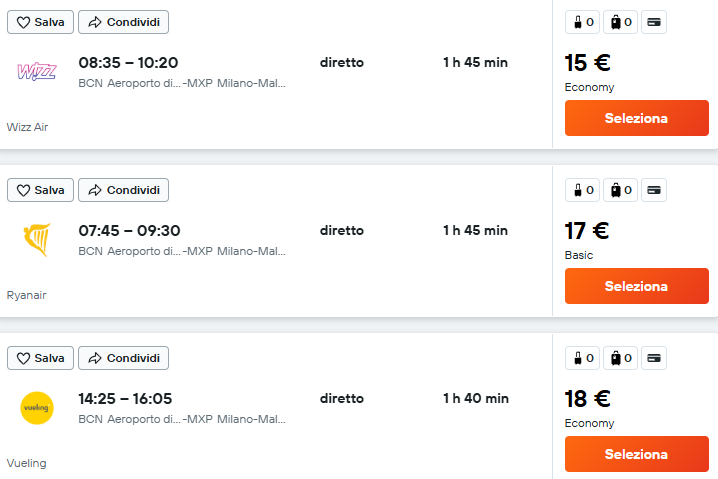The image size is (718, 479).
Task: Open the Vueling 14:25 – 16:05 flight details
Action: coord(125,398)
